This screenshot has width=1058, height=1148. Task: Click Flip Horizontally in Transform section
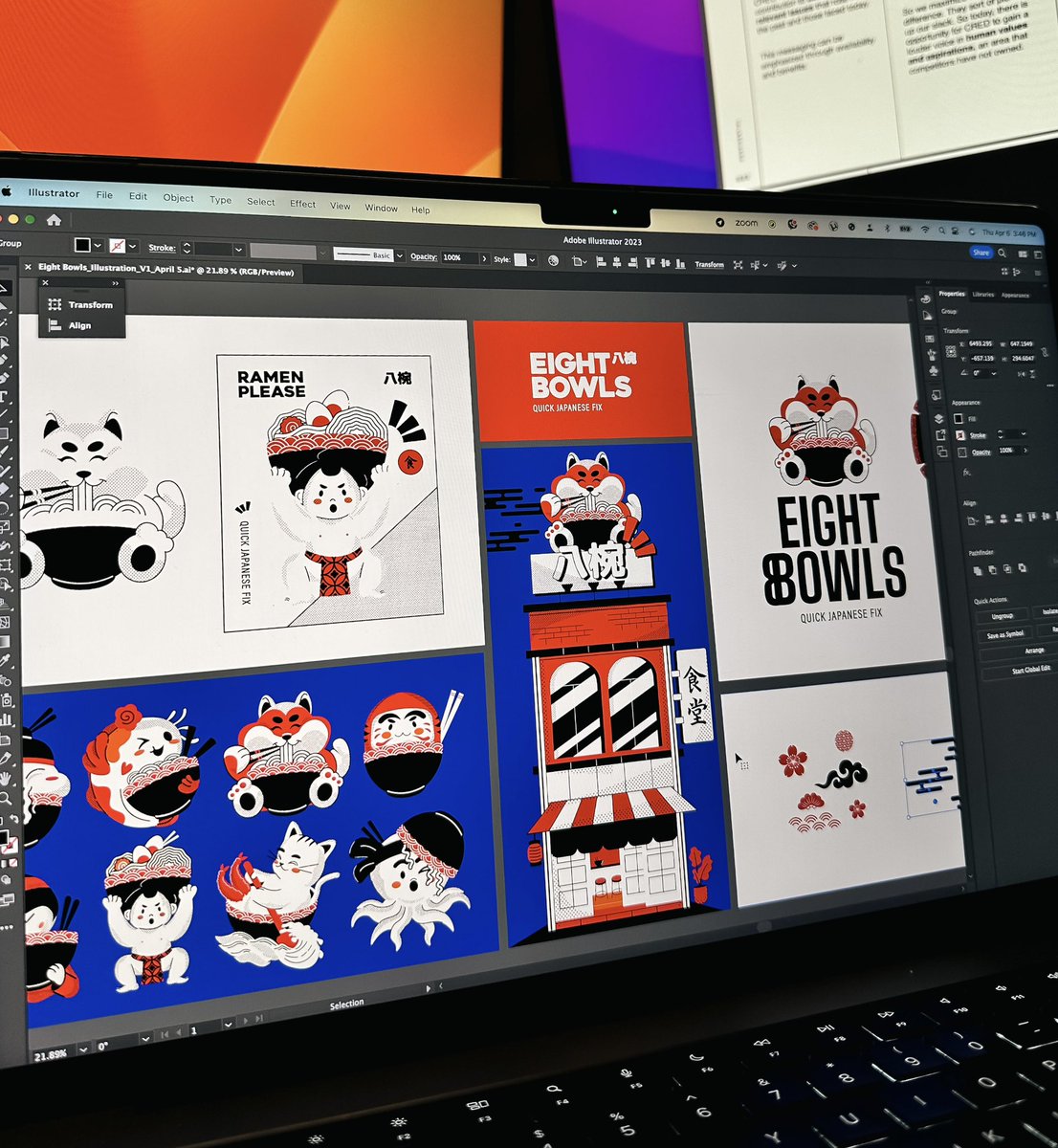[1021, 374]
